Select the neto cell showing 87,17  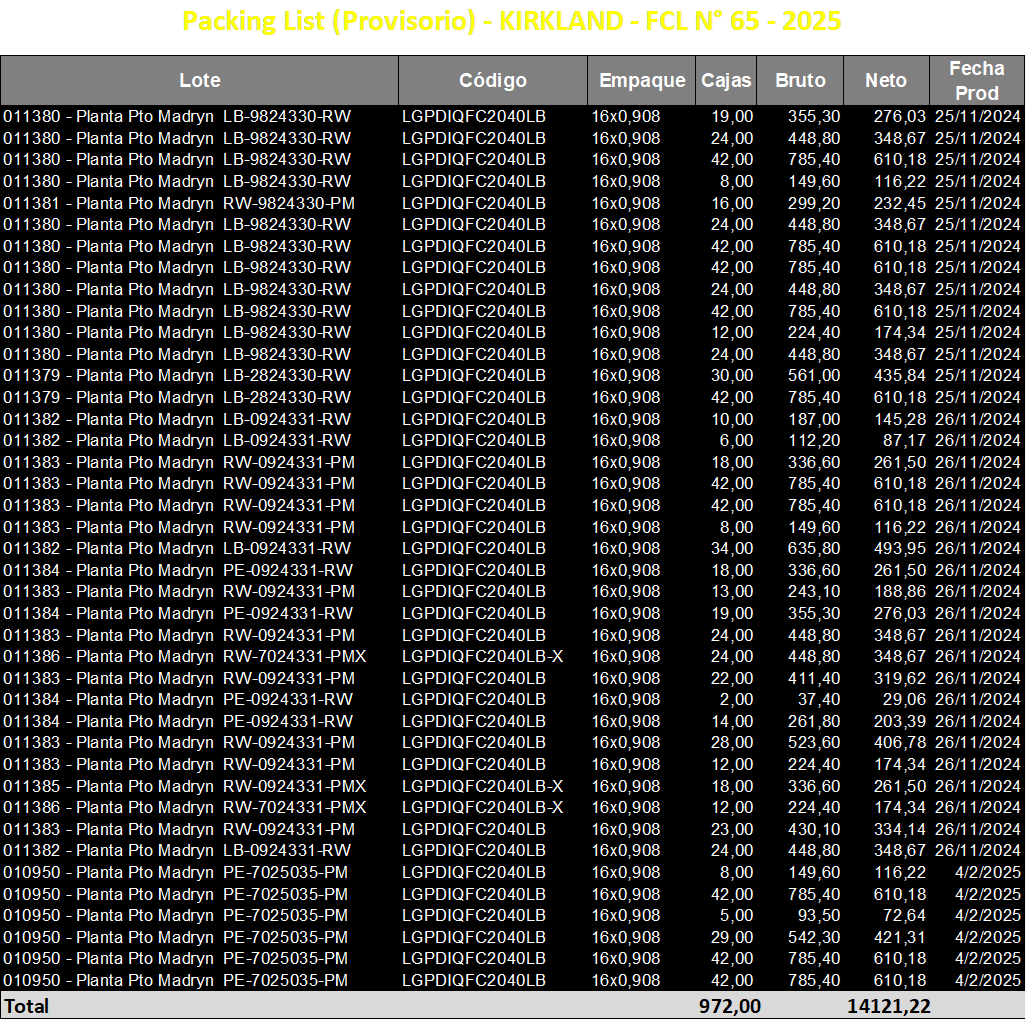point(904,440)
